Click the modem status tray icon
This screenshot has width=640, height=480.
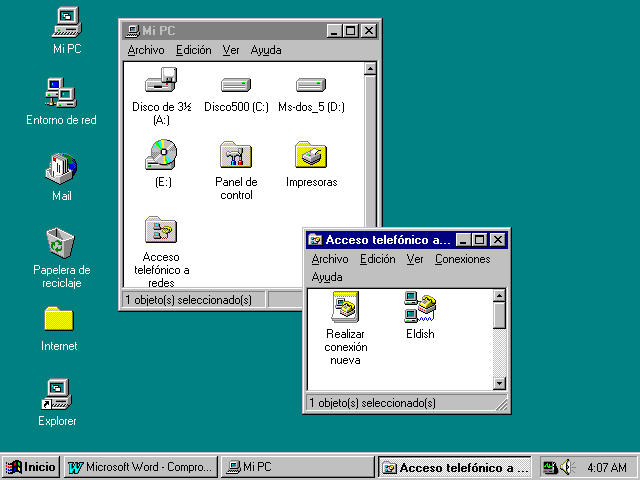pos(550,467)
